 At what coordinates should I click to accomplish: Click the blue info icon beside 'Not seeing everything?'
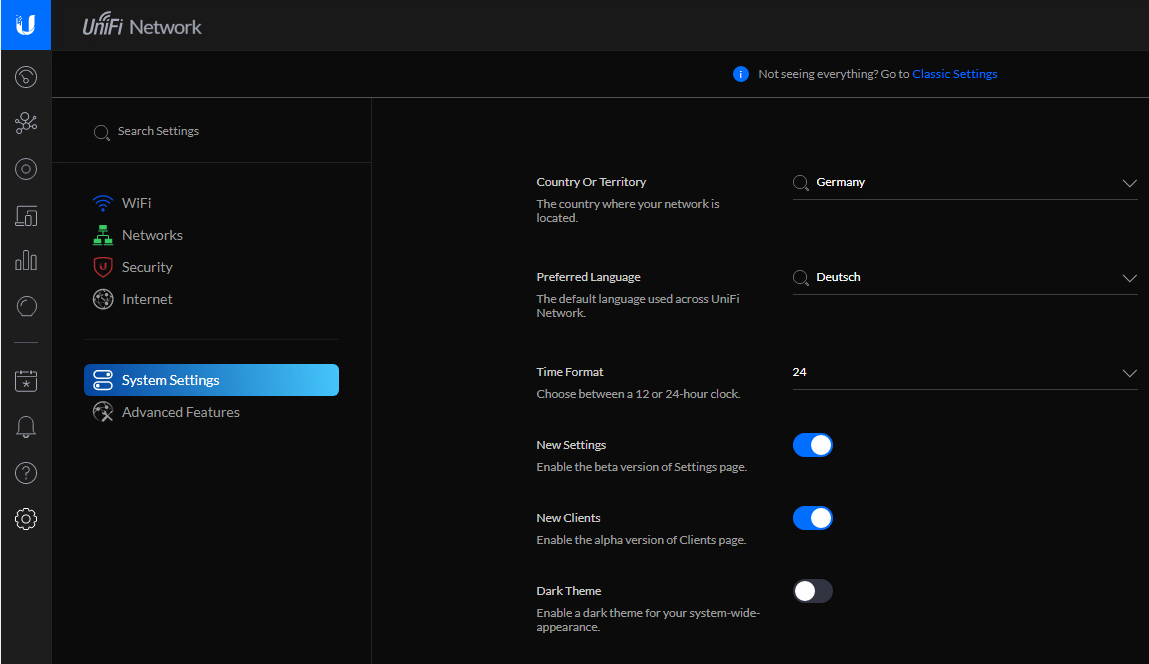(741, 74)
